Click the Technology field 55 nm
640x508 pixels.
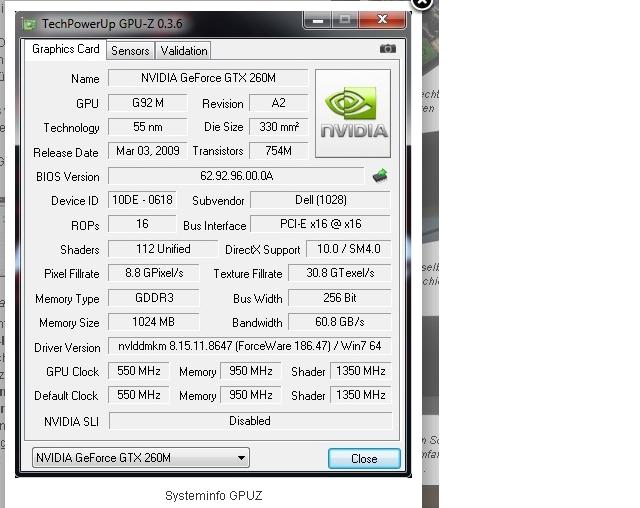point(148,127)
